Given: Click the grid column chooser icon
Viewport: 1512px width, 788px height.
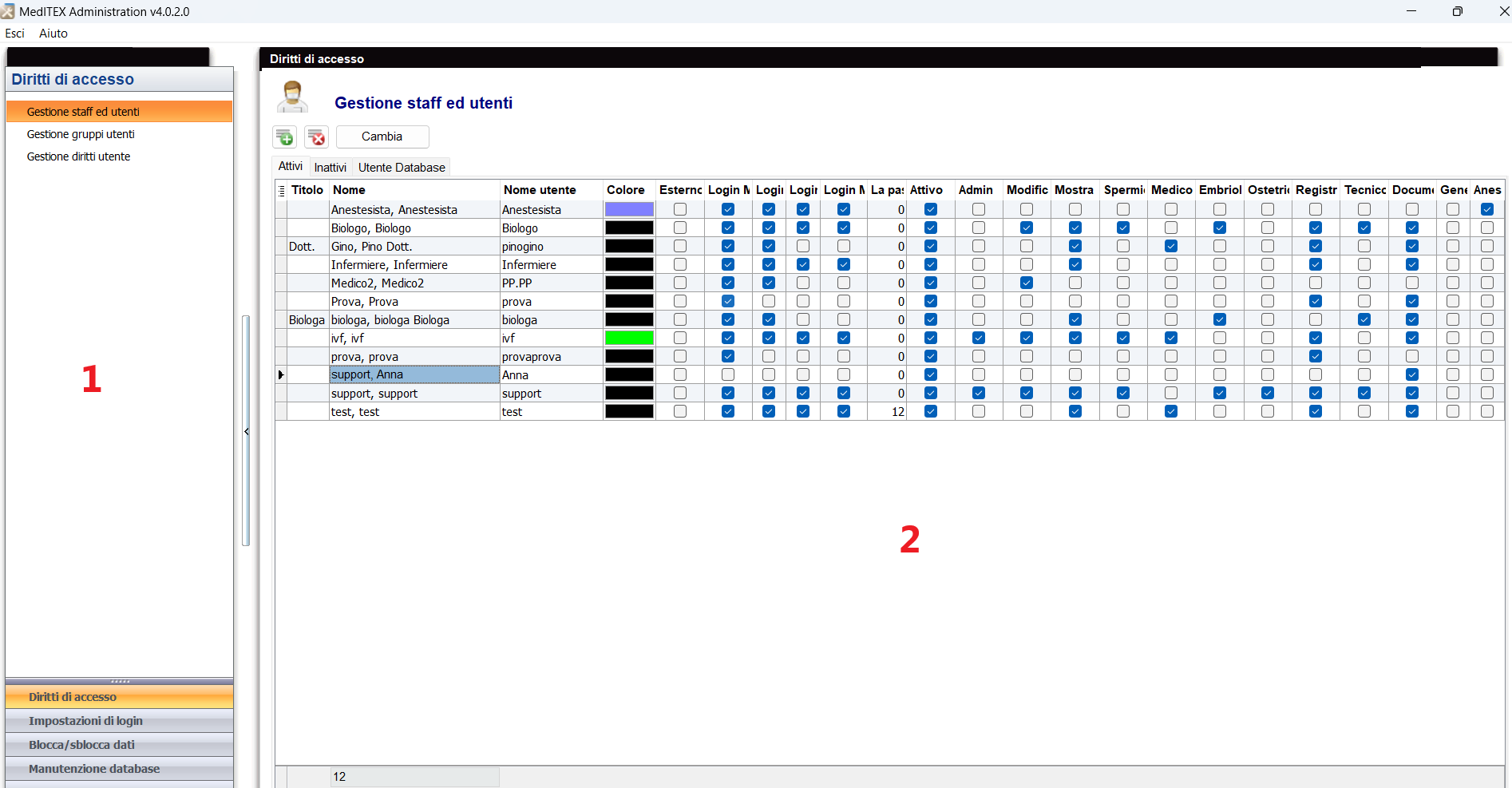Looking at the screenshot, I should [281, 190].
